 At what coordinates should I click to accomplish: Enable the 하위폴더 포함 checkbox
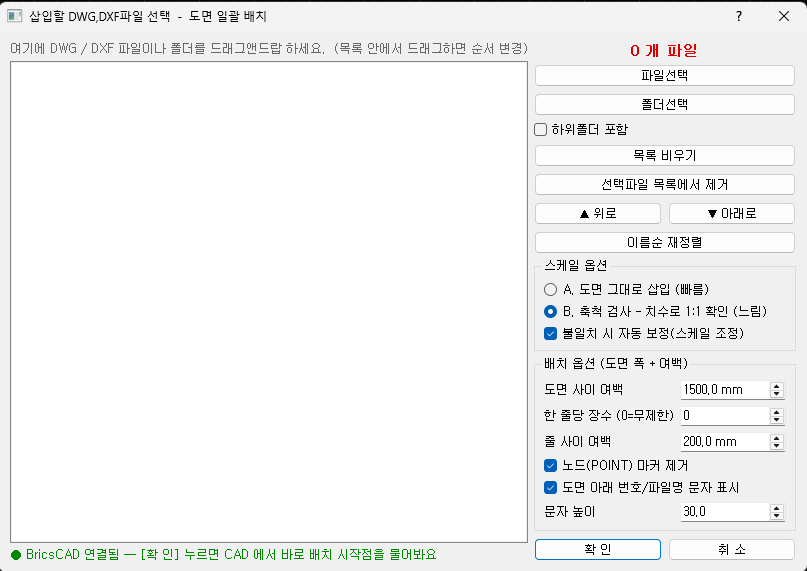(x=540, y=129)
